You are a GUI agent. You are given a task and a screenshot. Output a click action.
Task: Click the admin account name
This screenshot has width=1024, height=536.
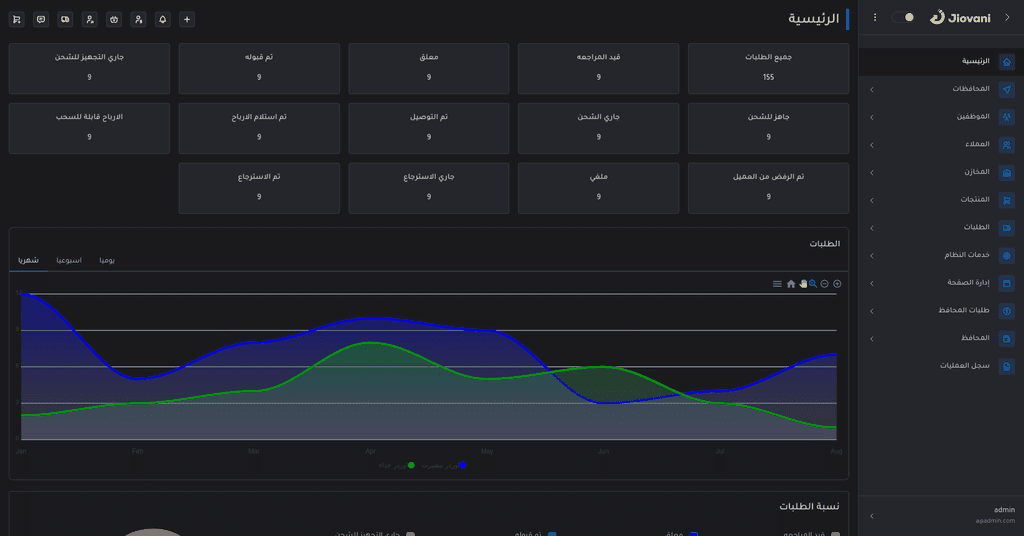[1004, 510]
